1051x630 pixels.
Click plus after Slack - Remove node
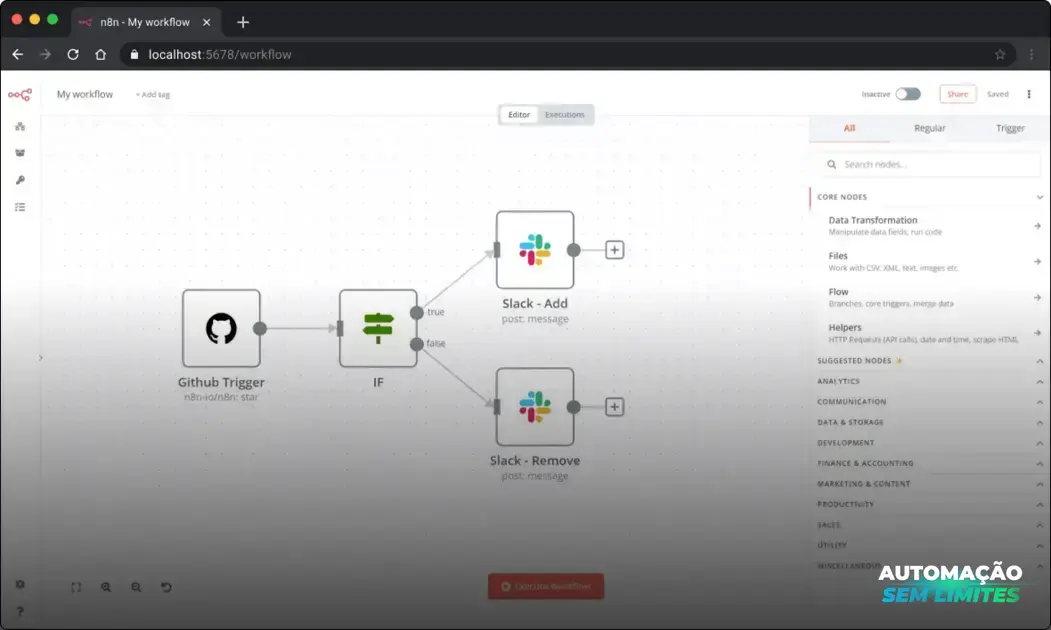pos(615,407)
